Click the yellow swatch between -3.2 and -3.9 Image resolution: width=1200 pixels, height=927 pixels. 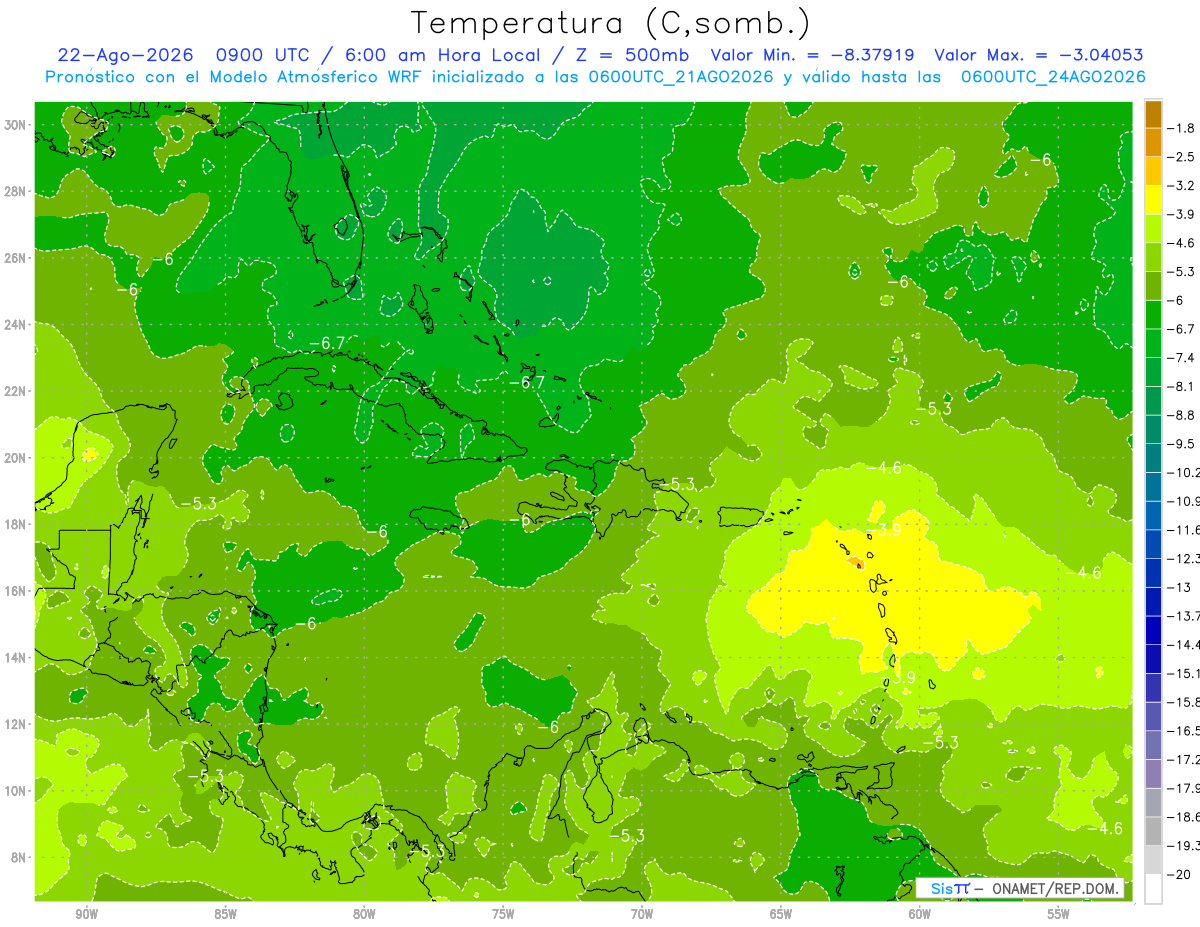pyautogui.click(x=1153, y=200)
